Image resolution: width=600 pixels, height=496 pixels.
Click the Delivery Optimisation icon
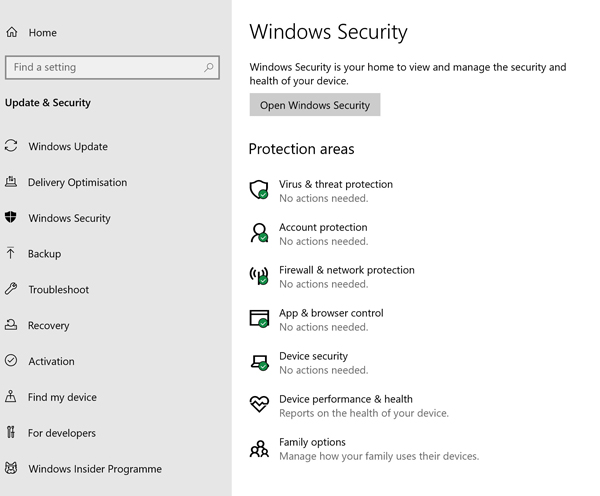click(x=11, y=181)
